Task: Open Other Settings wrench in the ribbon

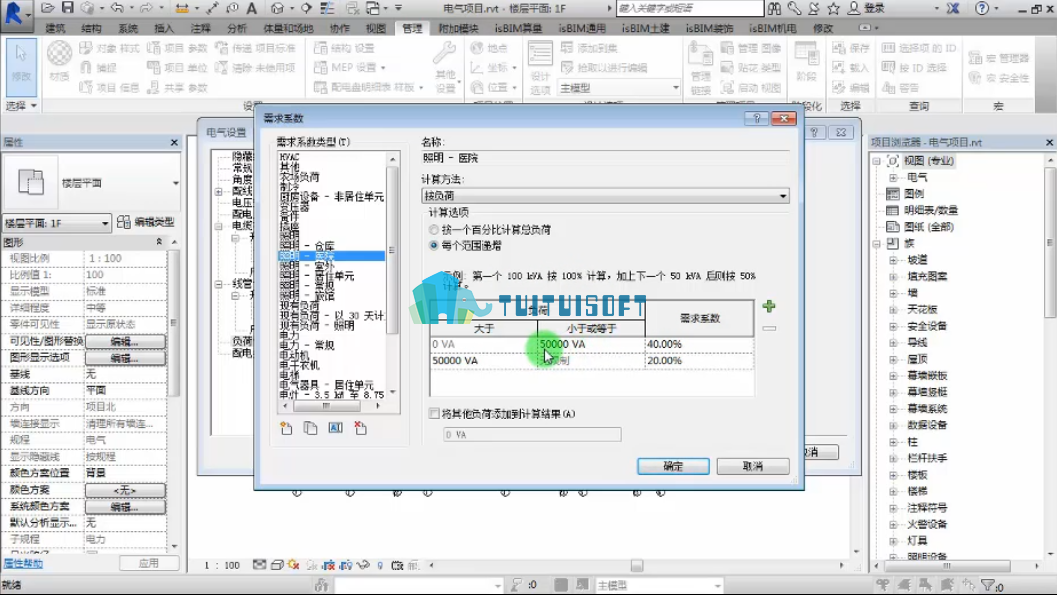Action: click(x=445, y=66)
